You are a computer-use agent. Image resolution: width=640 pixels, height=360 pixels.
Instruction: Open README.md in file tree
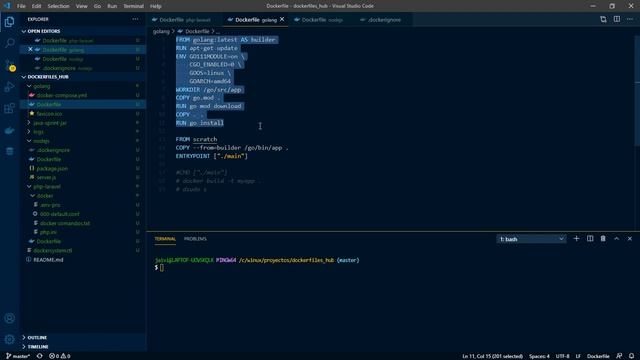(x=48, y=260)
